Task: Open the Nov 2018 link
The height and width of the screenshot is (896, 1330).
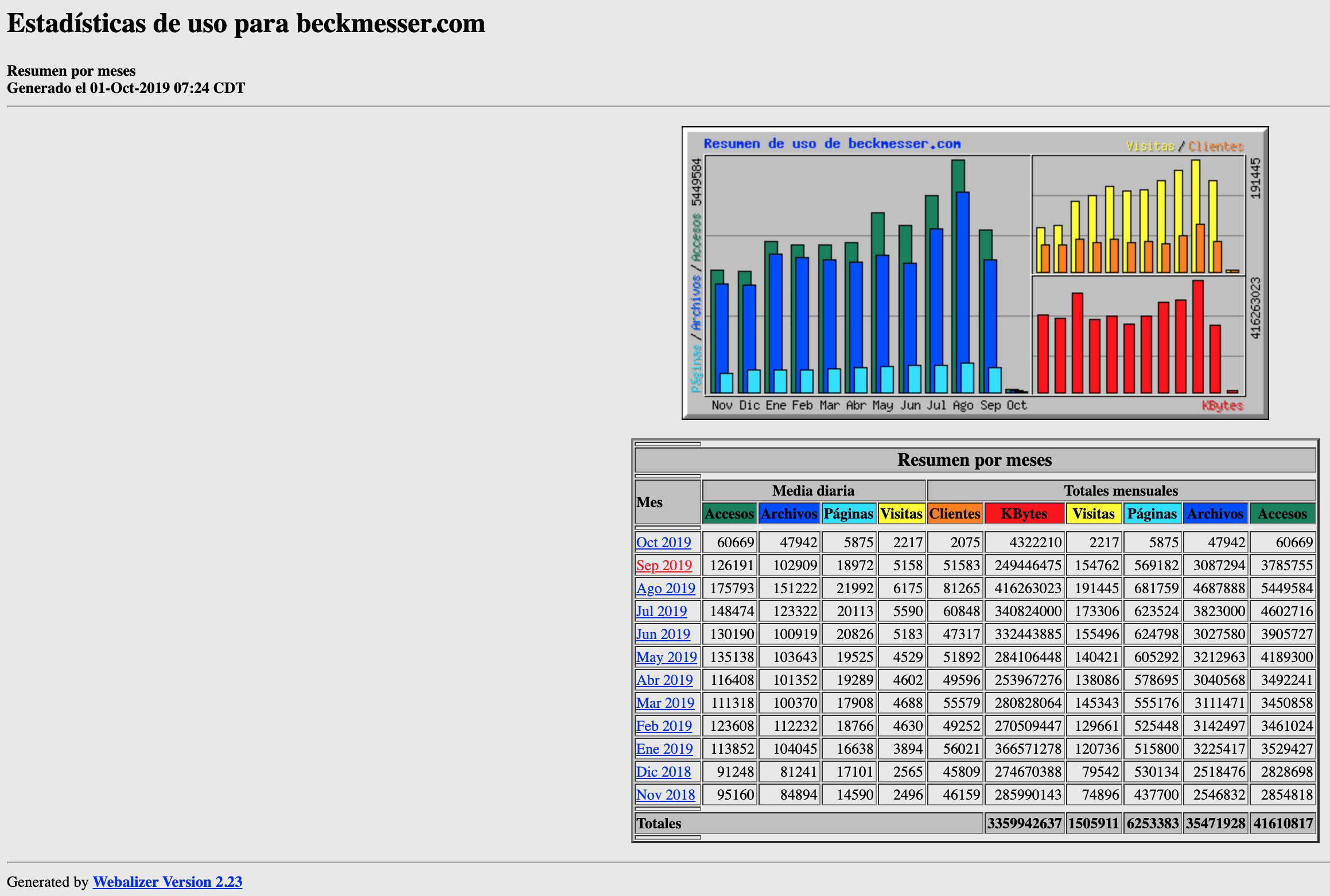Action: pyautogui.click(x=666, y=794)
